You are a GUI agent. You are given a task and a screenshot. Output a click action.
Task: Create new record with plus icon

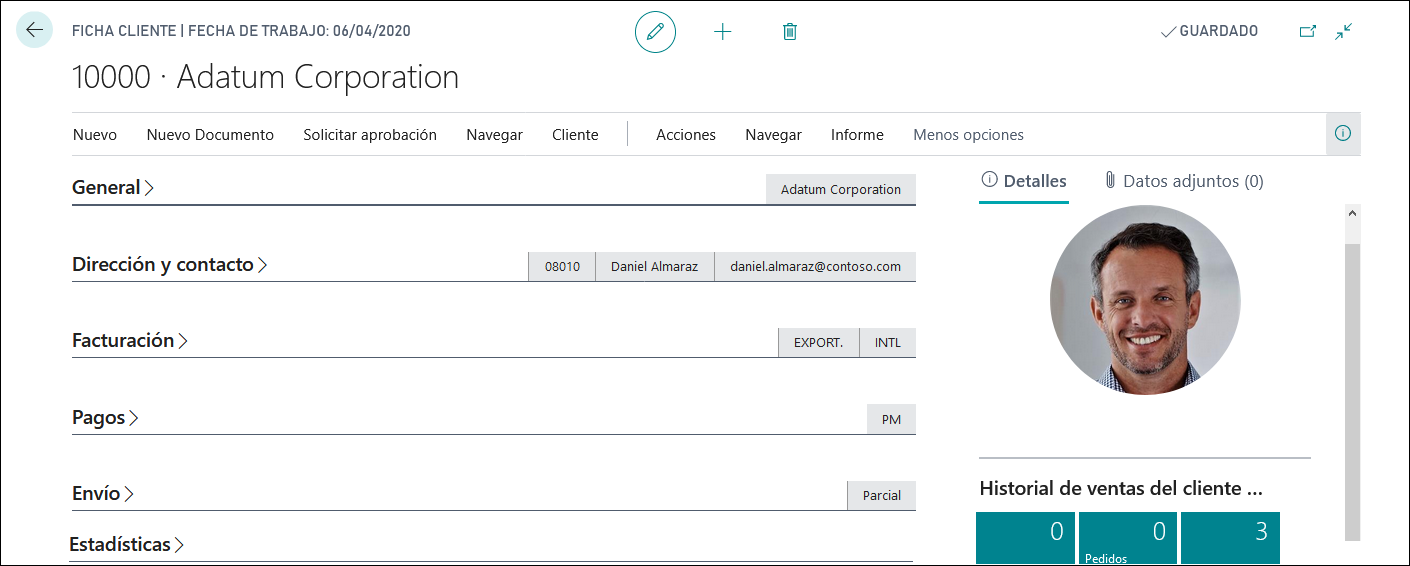point(722,32)
